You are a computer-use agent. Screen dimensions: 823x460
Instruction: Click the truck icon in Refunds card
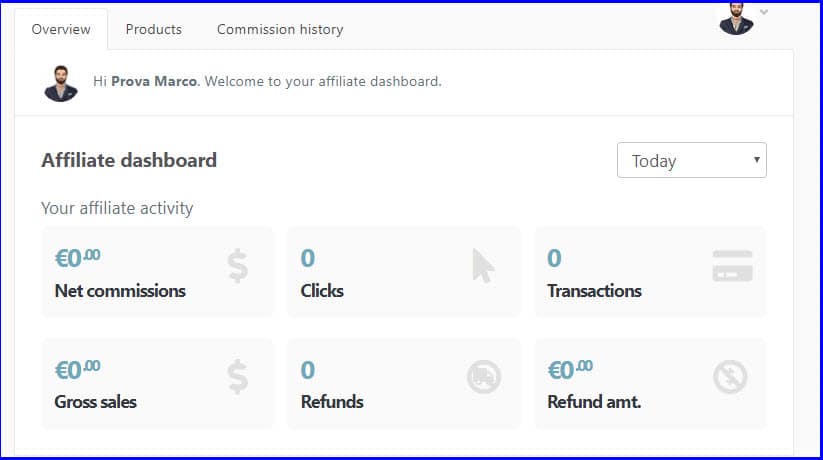[483, 377]
